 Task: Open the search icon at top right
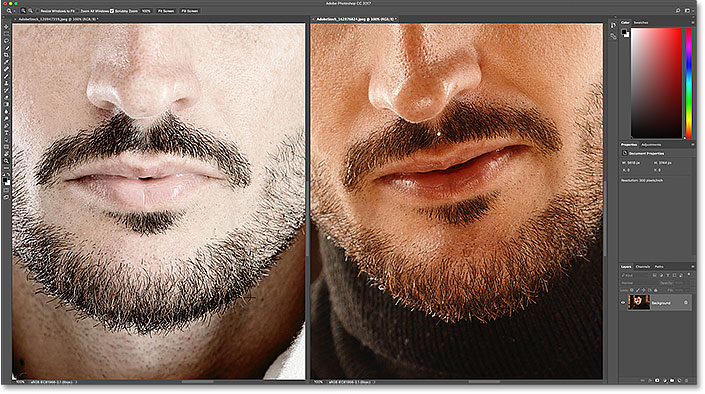pos(678,10)
